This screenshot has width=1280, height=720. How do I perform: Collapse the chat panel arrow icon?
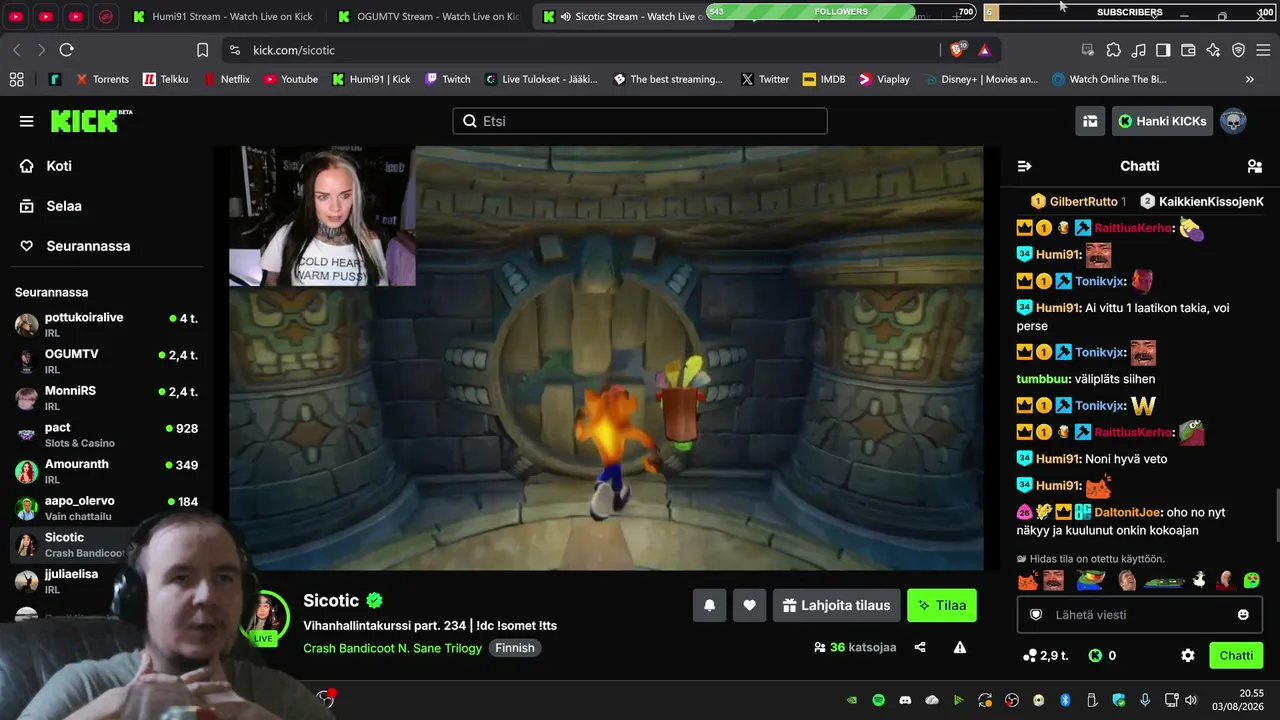[1024, 166]
